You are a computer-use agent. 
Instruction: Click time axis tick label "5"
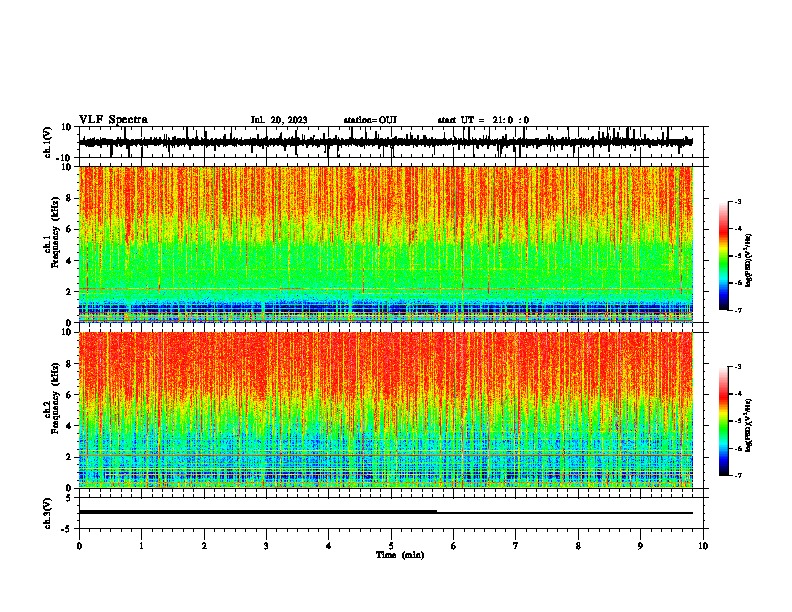391,546
